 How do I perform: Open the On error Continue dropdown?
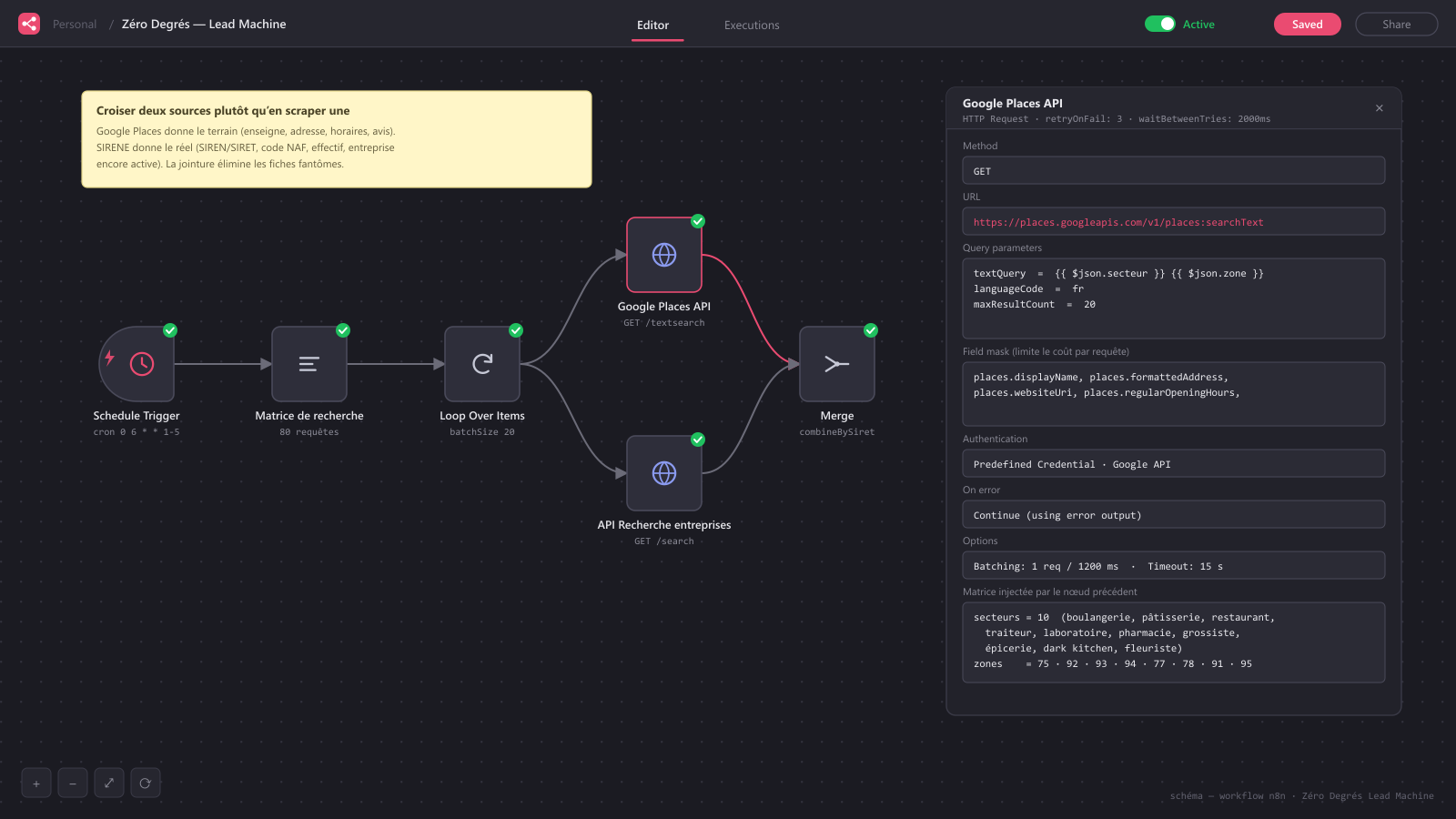coord(1174,514)
